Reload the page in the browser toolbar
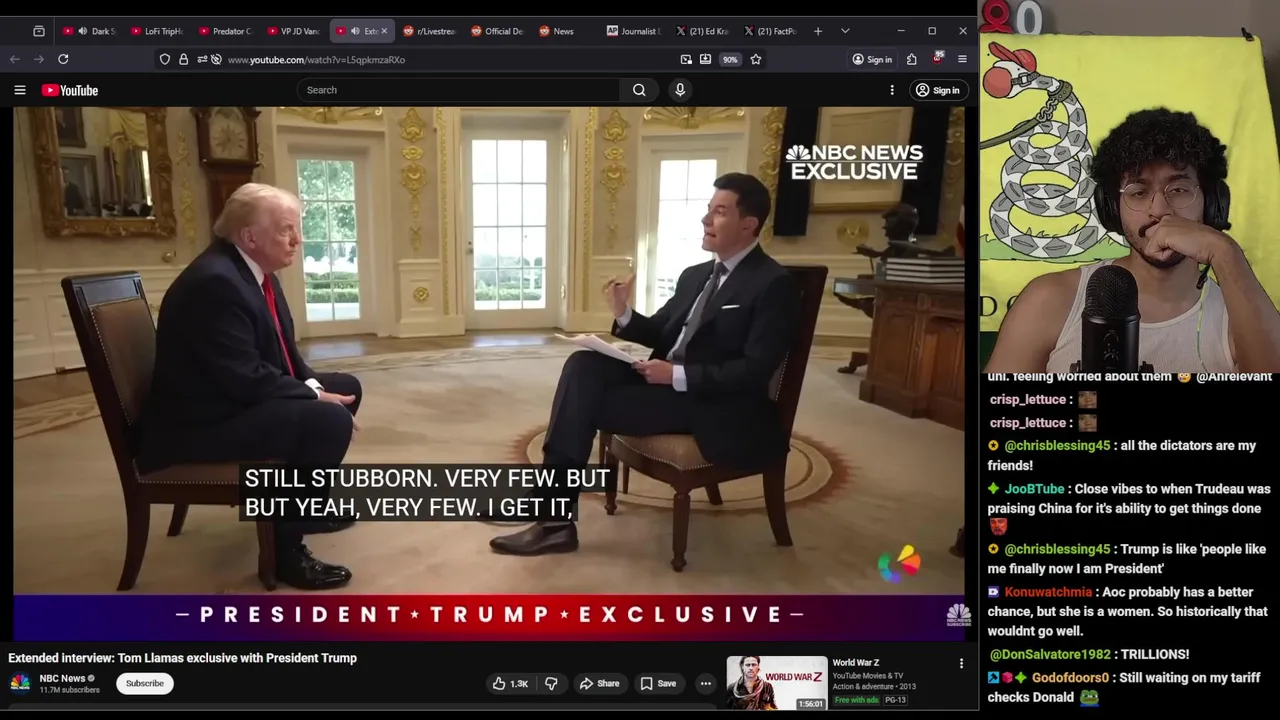 [x=63, y=59]
